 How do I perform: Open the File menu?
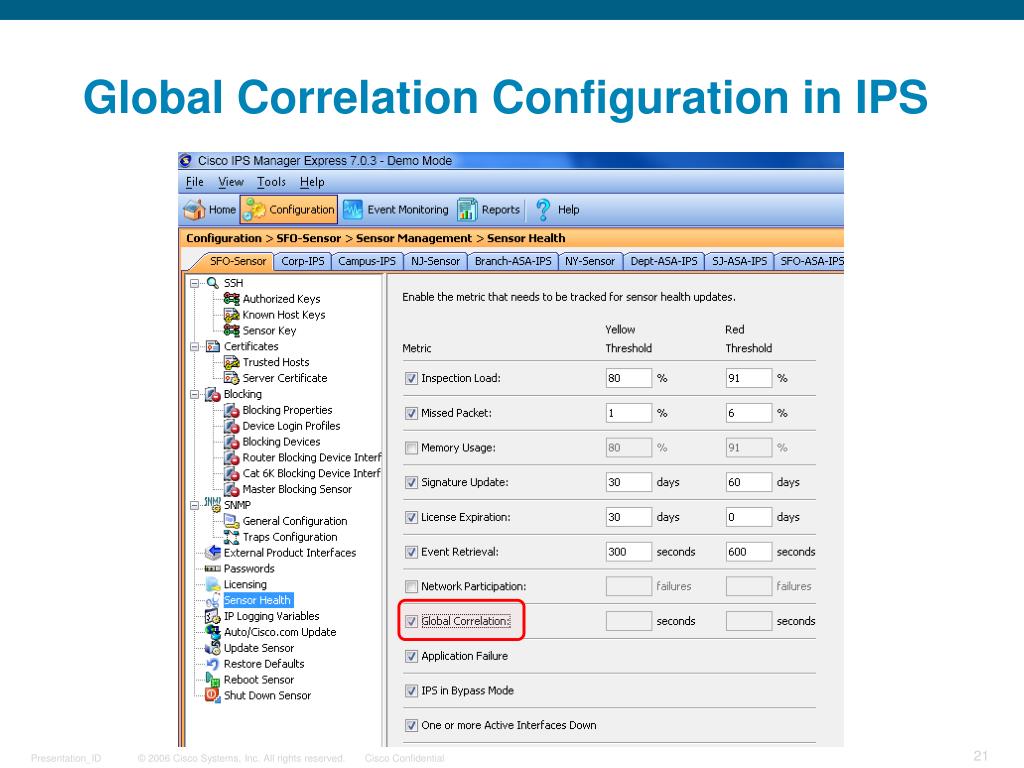pyautogui.click(x=195, y=182)
